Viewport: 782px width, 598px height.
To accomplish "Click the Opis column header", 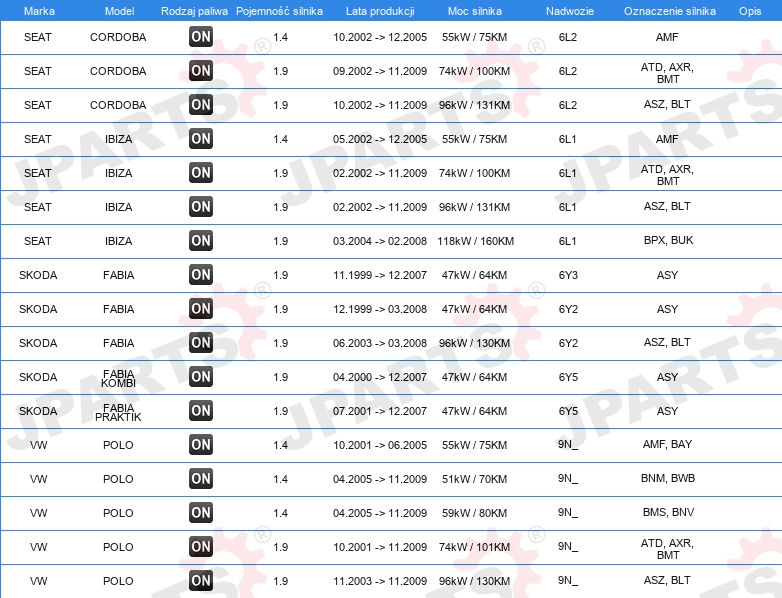I will [x=750, y=11].
